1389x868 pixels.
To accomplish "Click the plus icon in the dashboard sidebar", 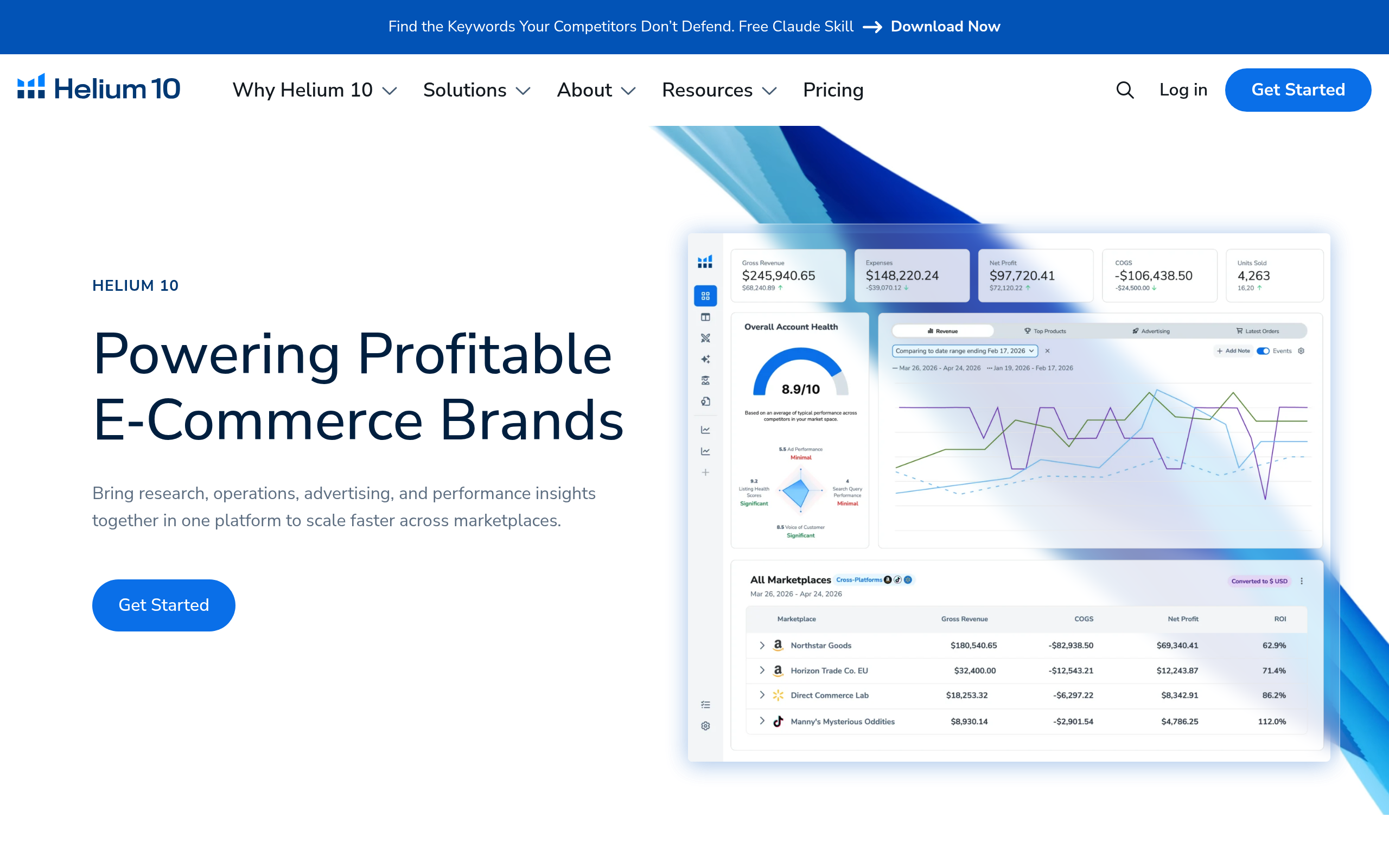I will pos(705,473).
